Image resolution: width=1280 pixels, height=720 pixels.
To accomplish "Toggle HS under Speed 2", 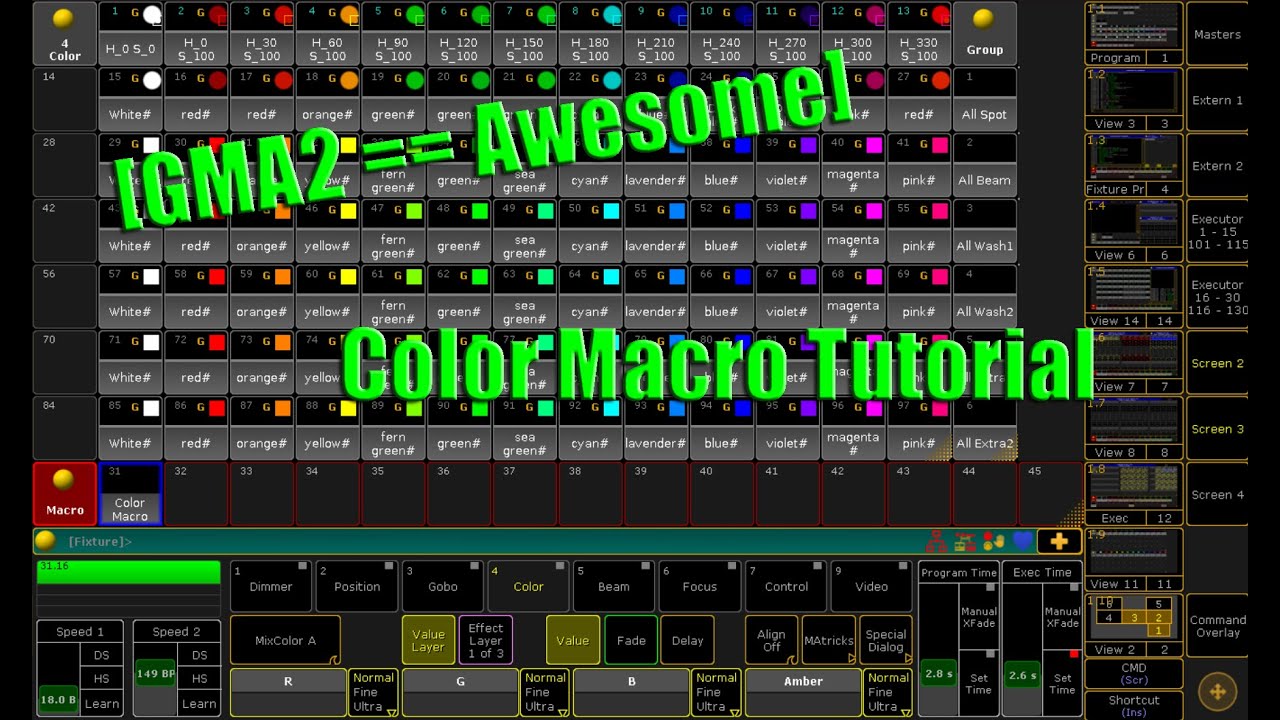I will pyautogui.click(x=199, y=679).
